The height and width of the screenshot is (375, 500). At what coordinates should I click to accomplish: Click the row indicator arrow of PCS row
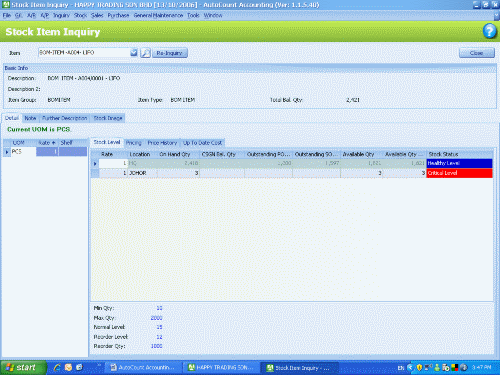click(7, 152)
